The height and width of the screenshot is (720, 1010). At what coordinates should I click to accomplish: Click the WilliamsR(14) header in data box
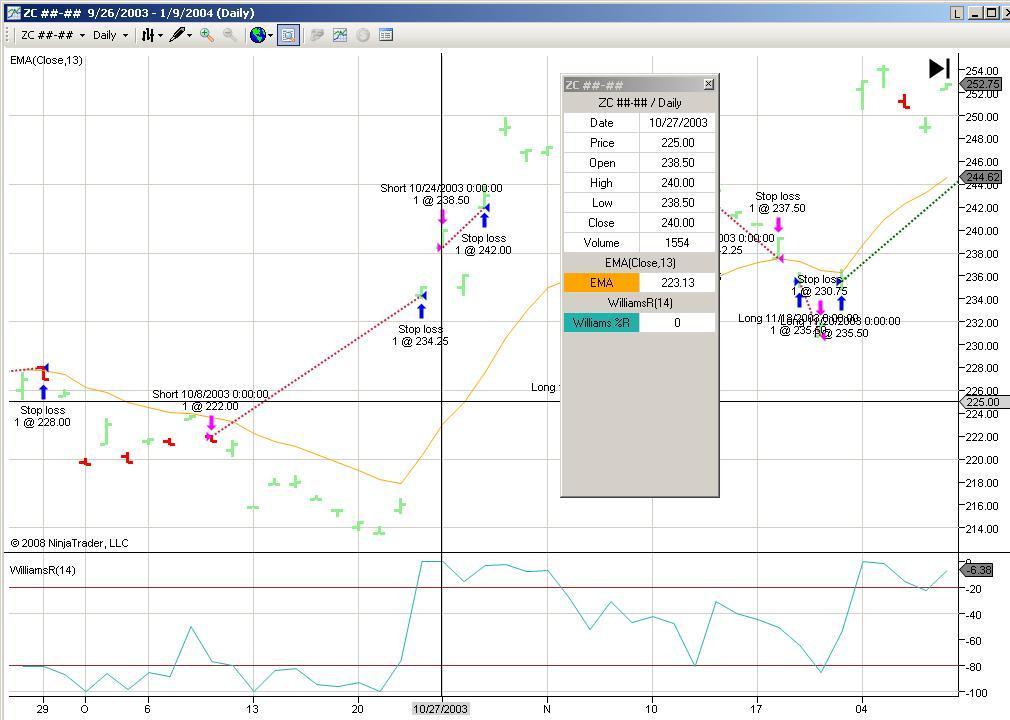[x=640, y=303]
